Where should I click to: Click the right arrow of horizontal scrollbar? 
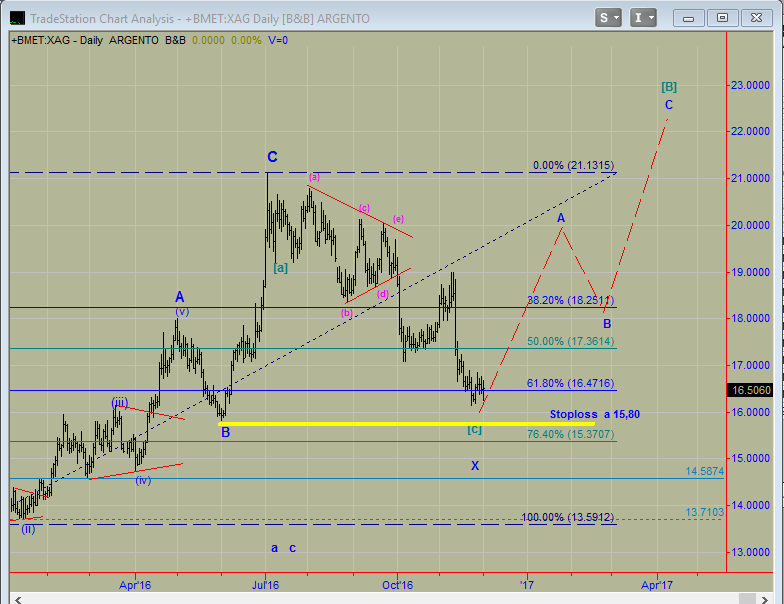pyautogui.click(x=764, y=599)
